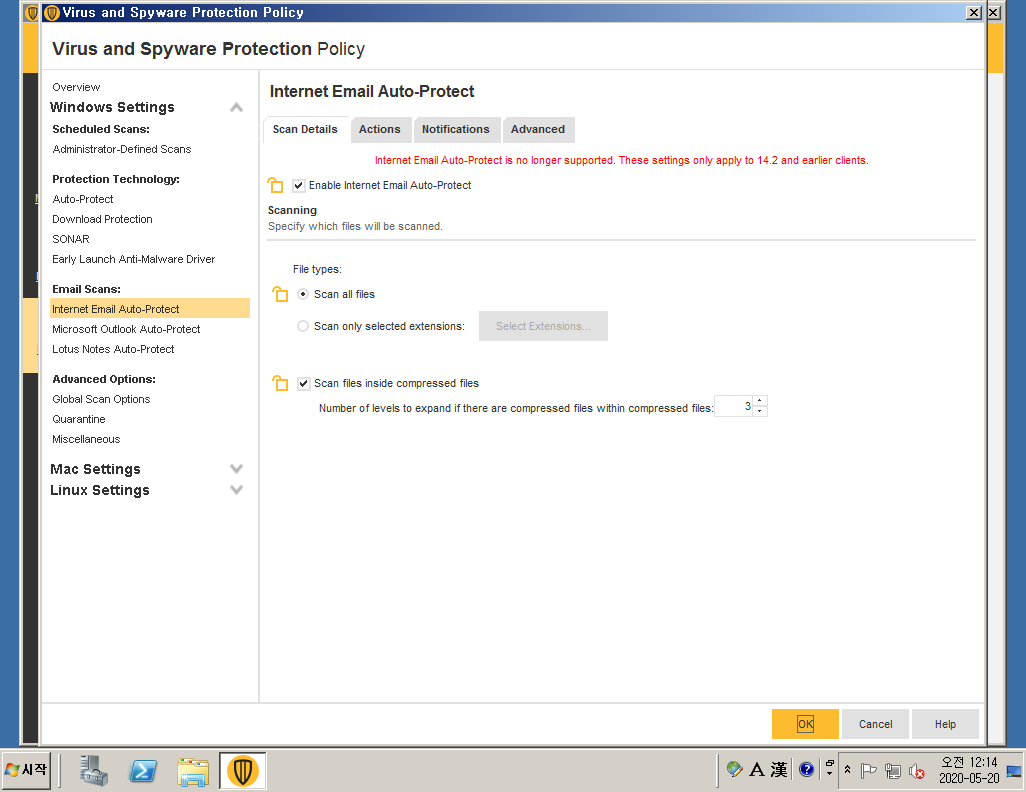Image resolution: width=1026 pixels, height=792 pixels.
Task: Switch to the Actions tab
Action: (380, 130)
